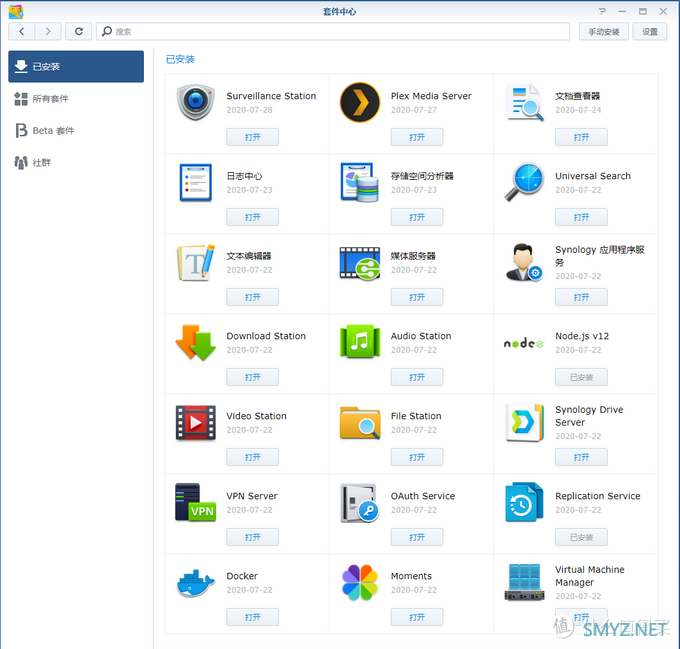
Task: Click 已安装 button under Node.js v12
Action: tap(581, 377)
